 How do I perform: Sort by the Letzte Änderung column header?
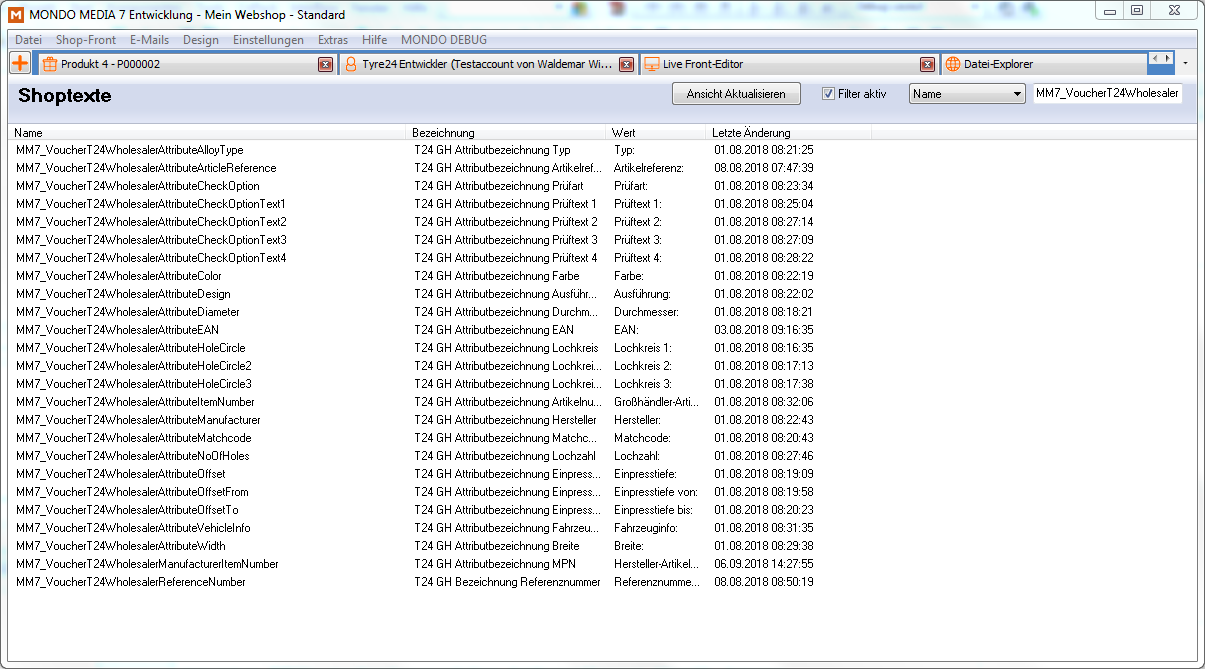click(x=751, y=133)
